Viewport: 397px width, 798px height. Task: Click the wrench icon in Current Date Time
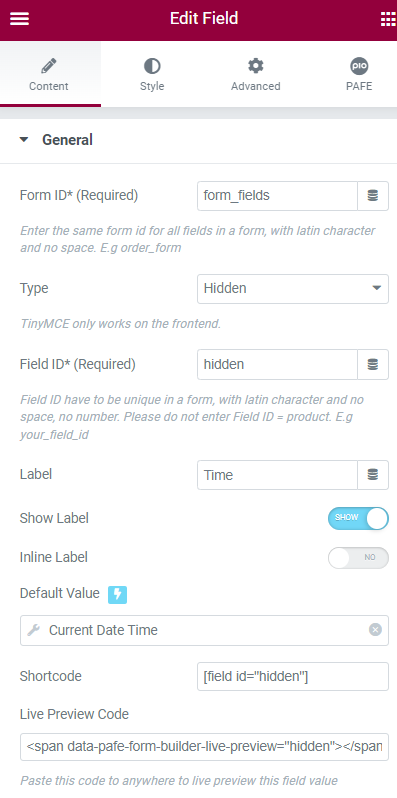pyautogui.click(x=34, y=630)
